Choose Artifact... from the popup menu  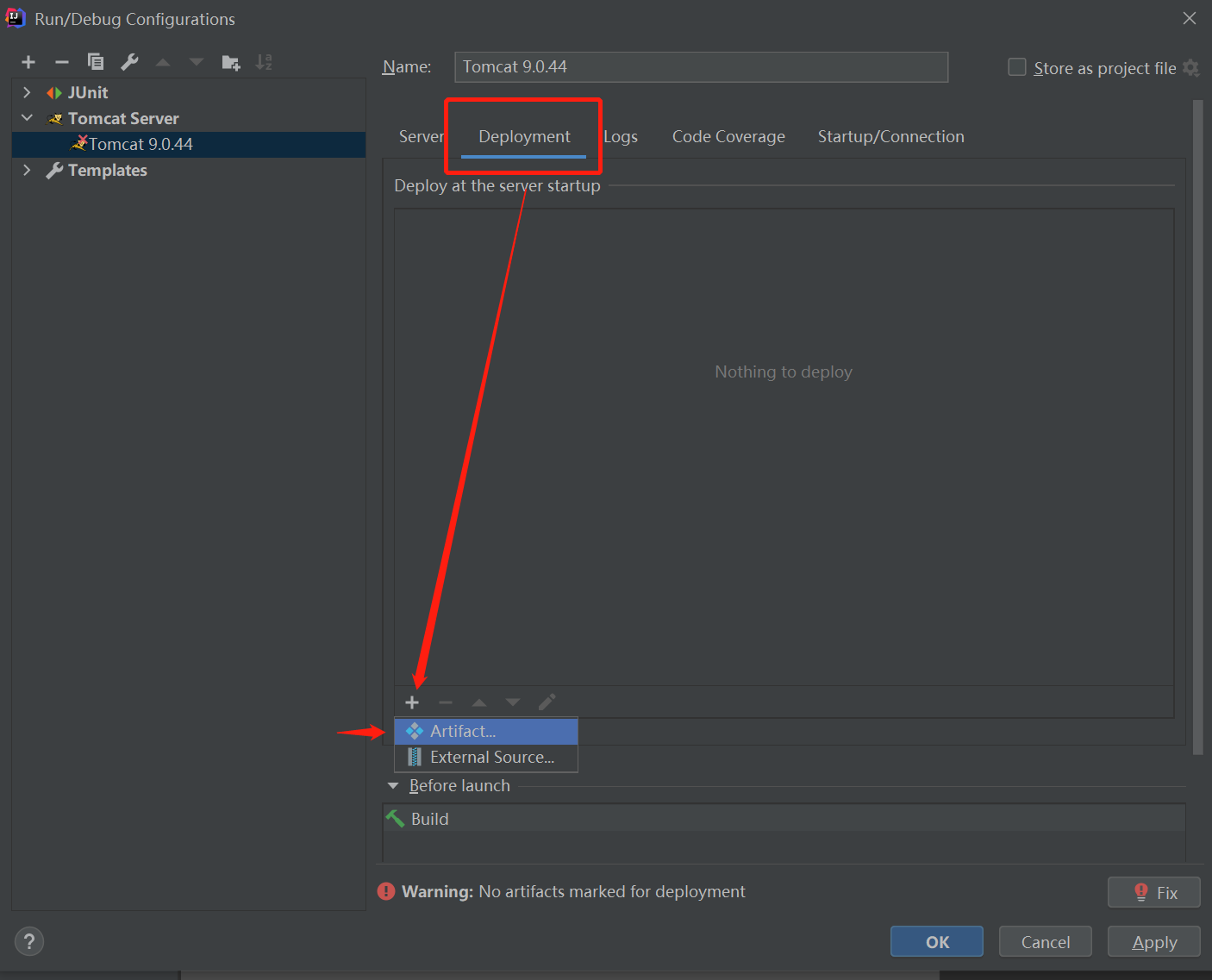click(x=486, y=731)
